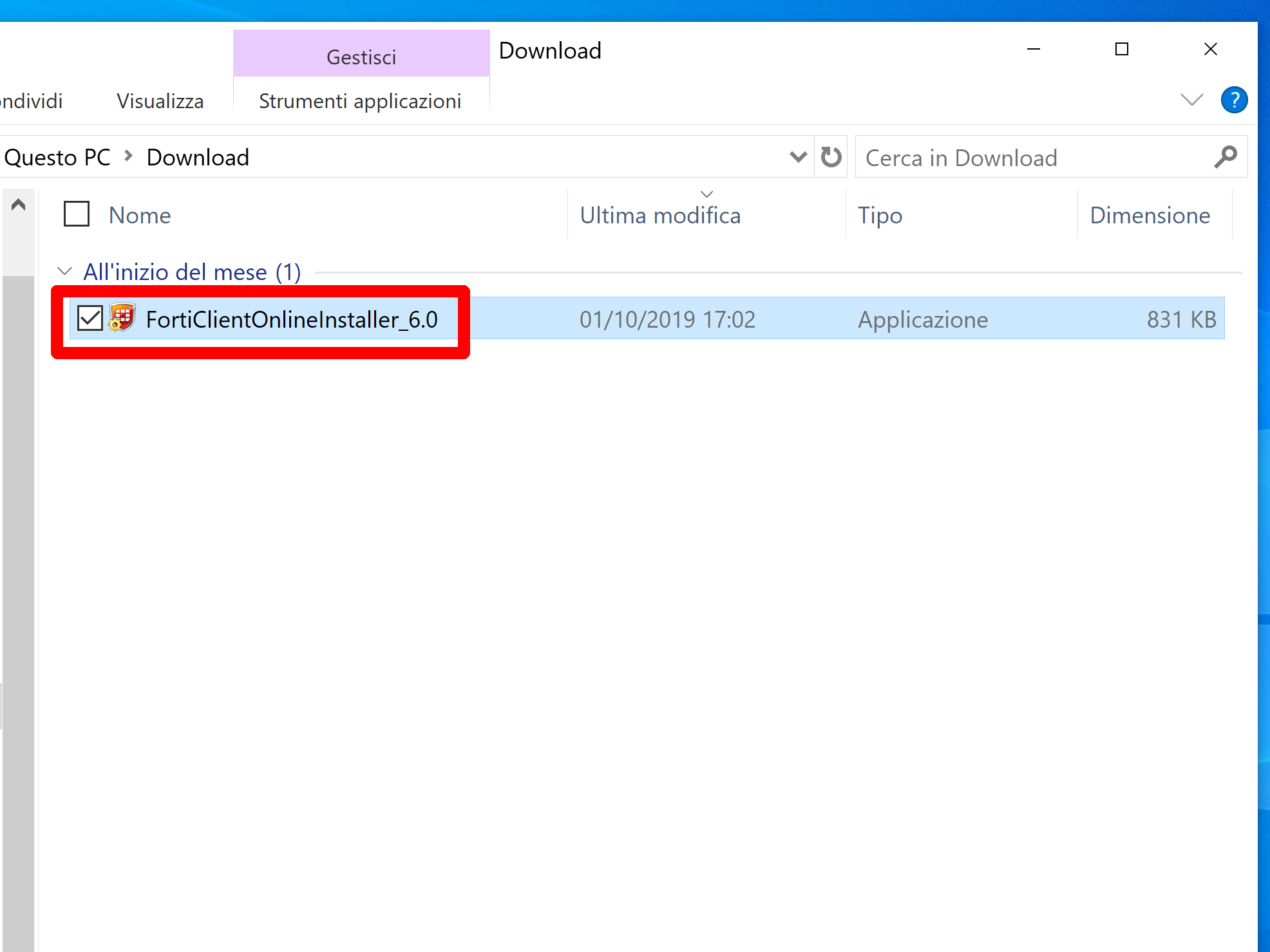Sort by the Nome column header
This screenshot has height=952, width=1270.
140,215
